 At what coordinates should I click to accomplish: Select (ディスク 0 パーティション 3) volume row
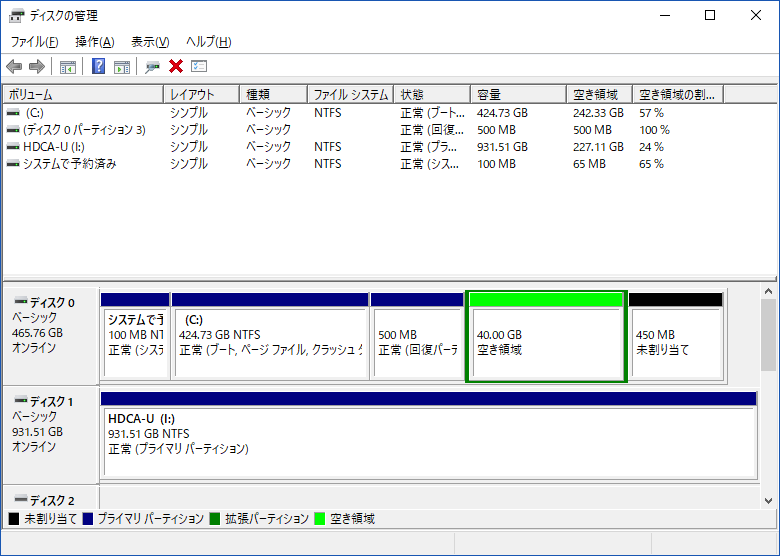tap(85, 130)
